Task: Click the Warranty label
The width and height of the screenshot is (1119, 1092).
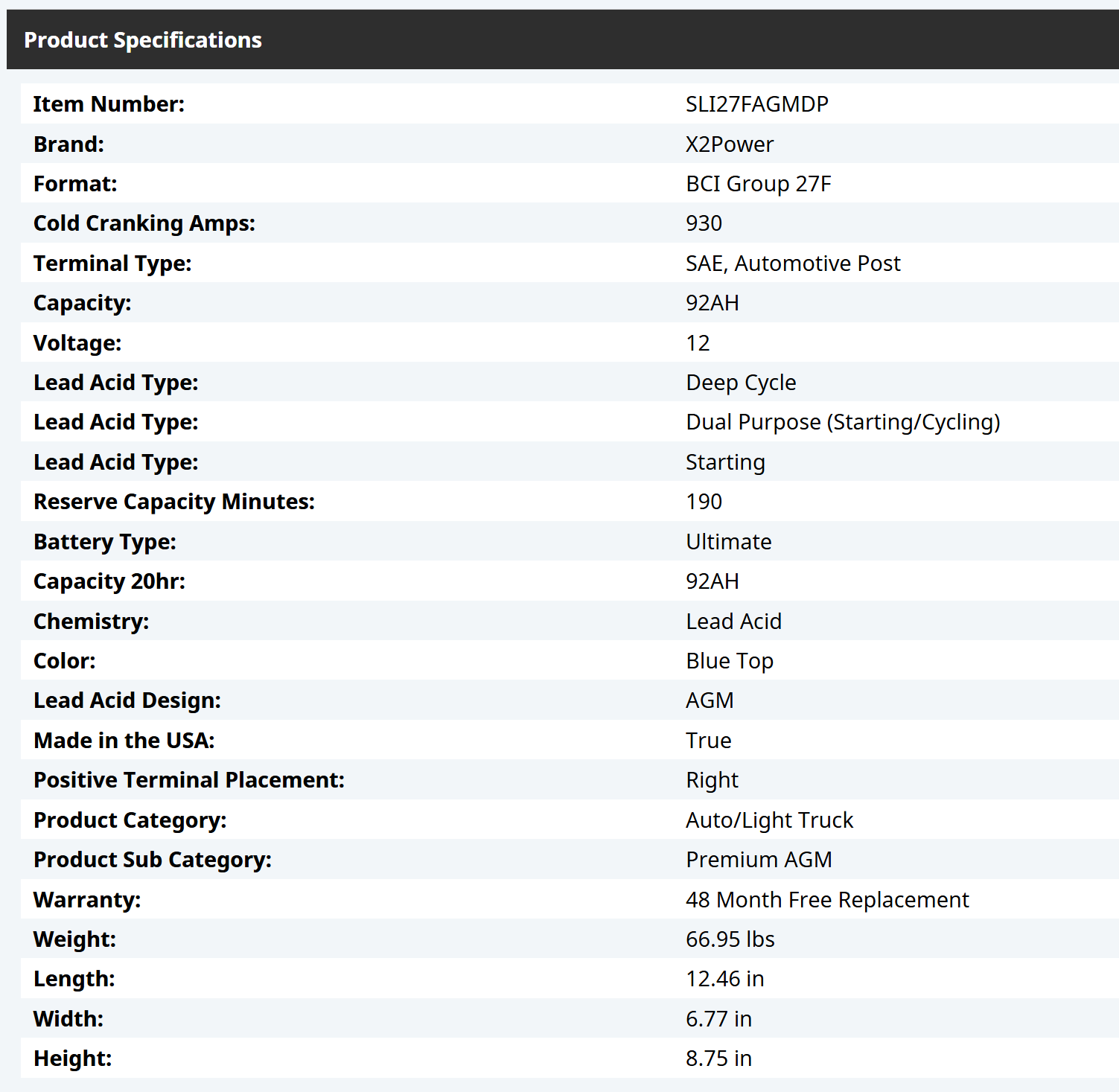Action: click(87, 900)
